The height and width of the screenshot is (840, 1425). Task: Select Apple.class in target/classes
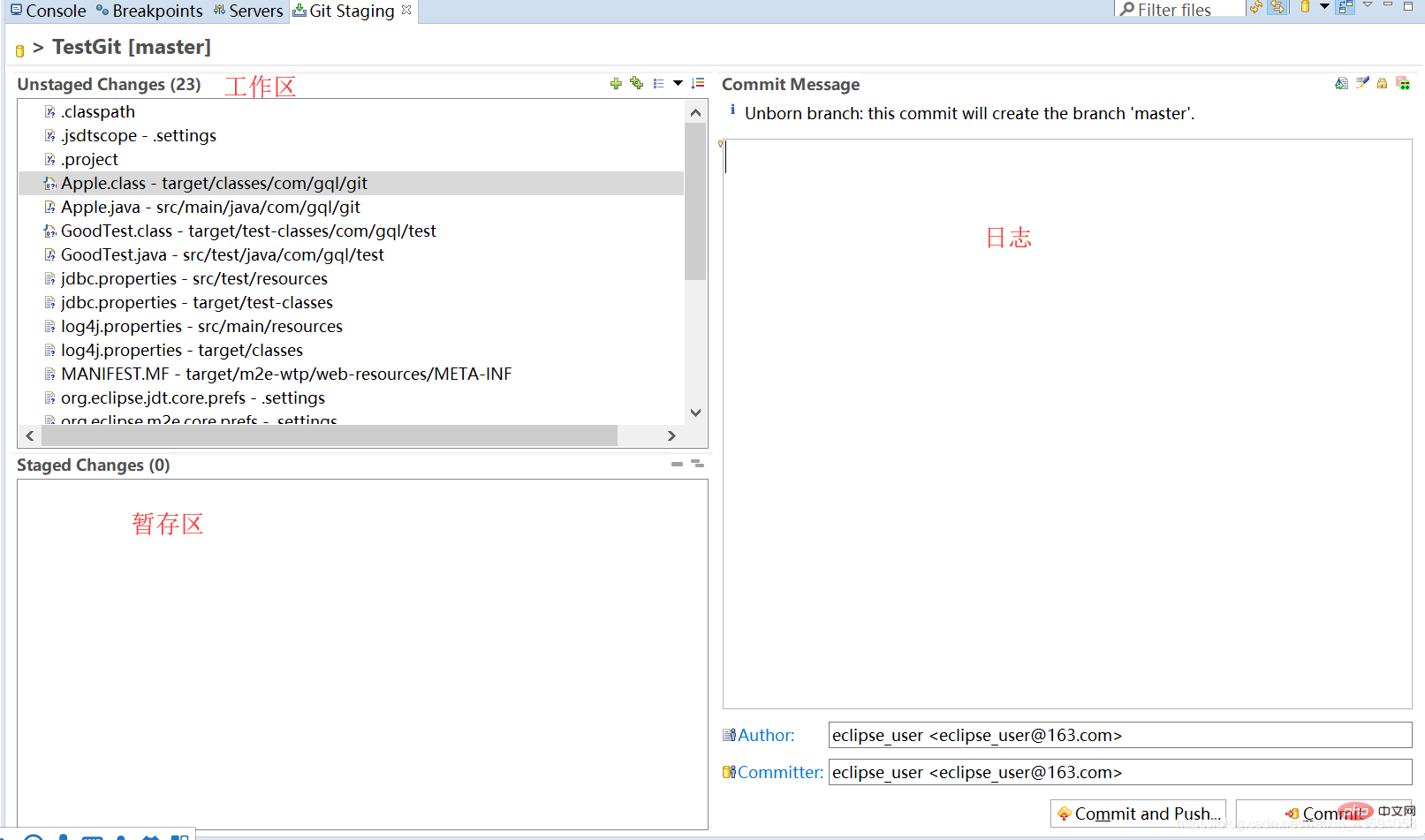(x=351, y=184)
